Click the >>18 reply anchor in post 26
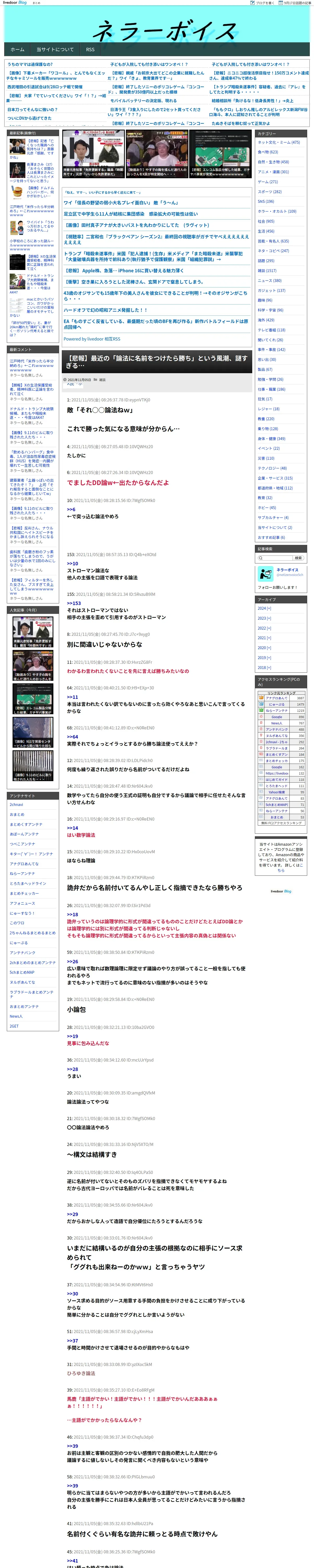 72,914
